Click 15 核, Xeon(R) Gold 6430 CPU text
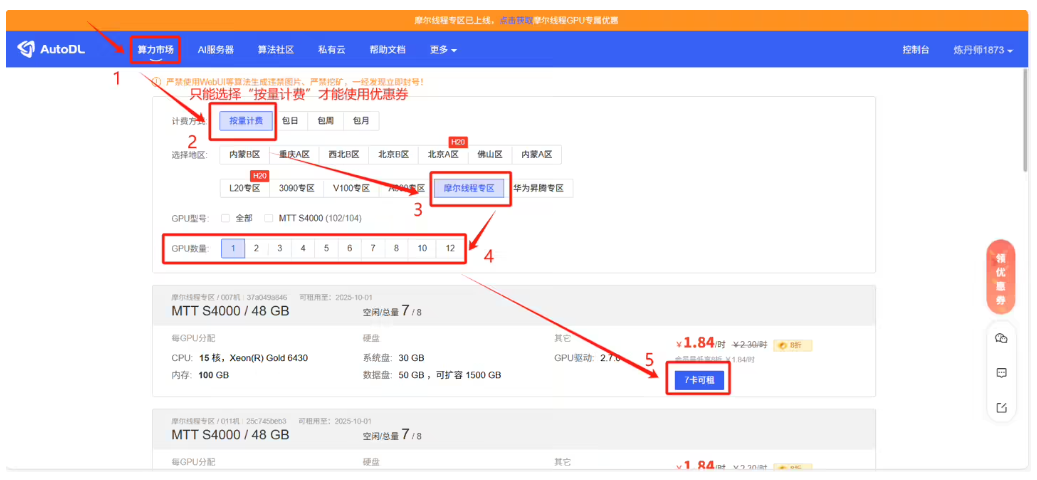Image resolution: width=1037 pixels, height=480 pixels. [253, 358]
